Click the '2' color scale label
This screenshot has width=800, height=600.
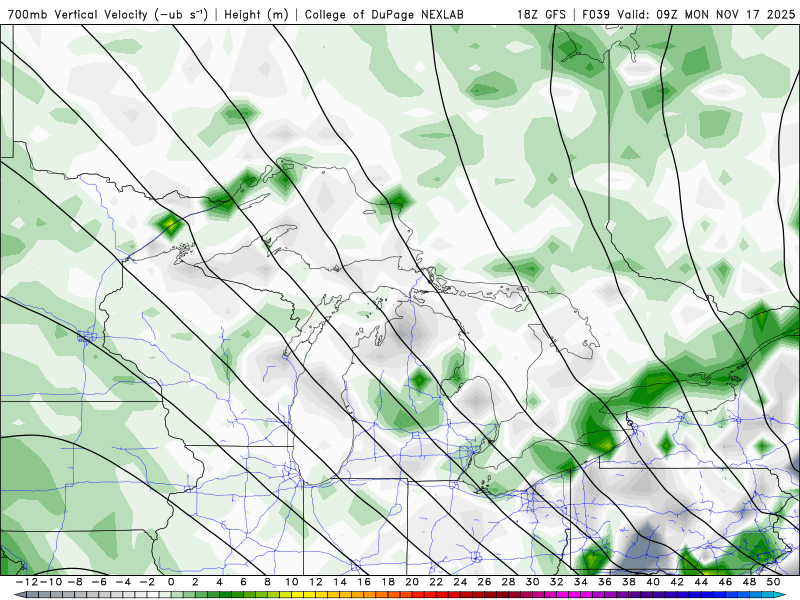click(195, 582)
